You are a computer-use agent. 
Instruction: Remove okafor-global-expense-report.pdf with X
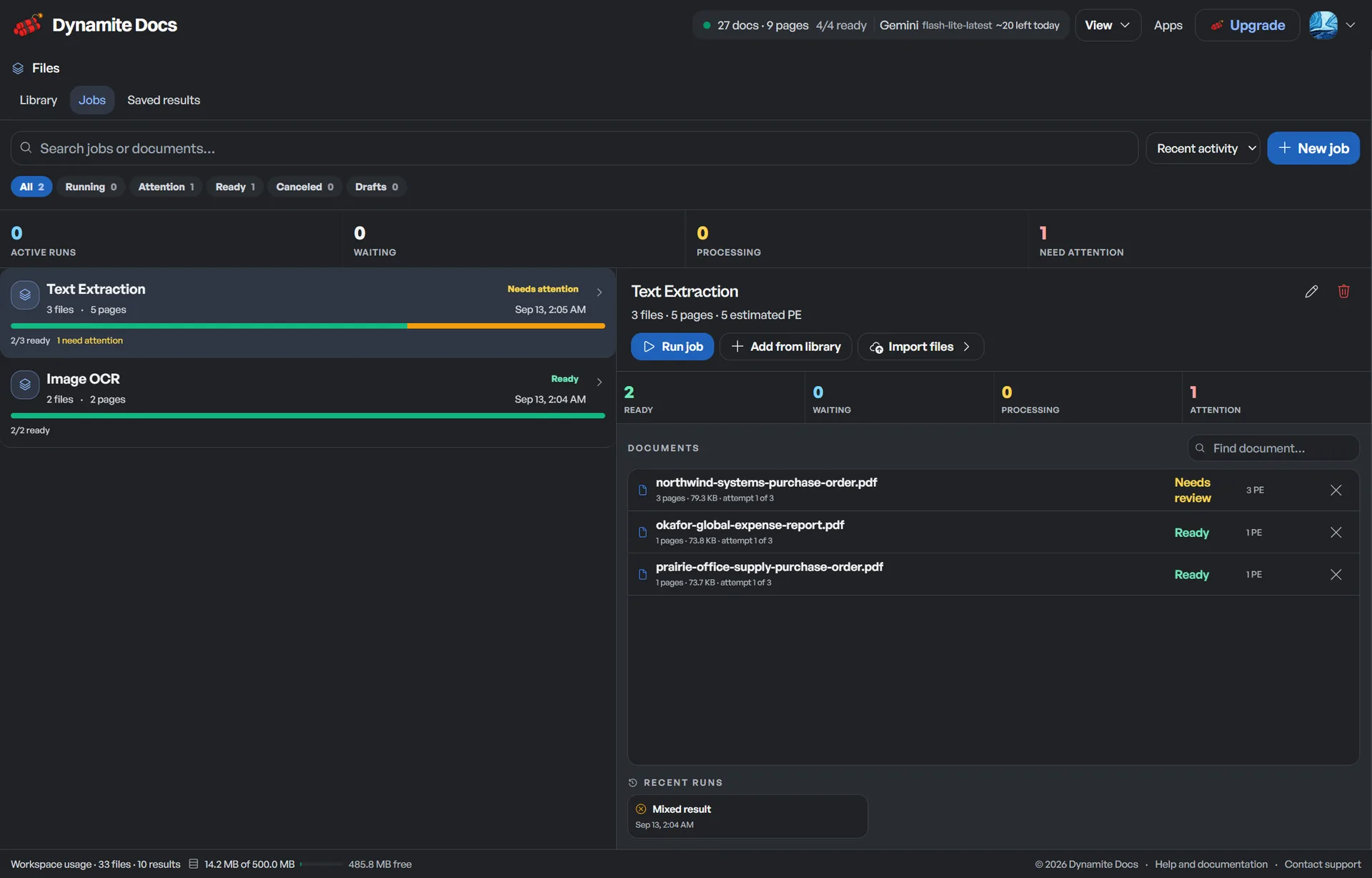point(1336,533)
